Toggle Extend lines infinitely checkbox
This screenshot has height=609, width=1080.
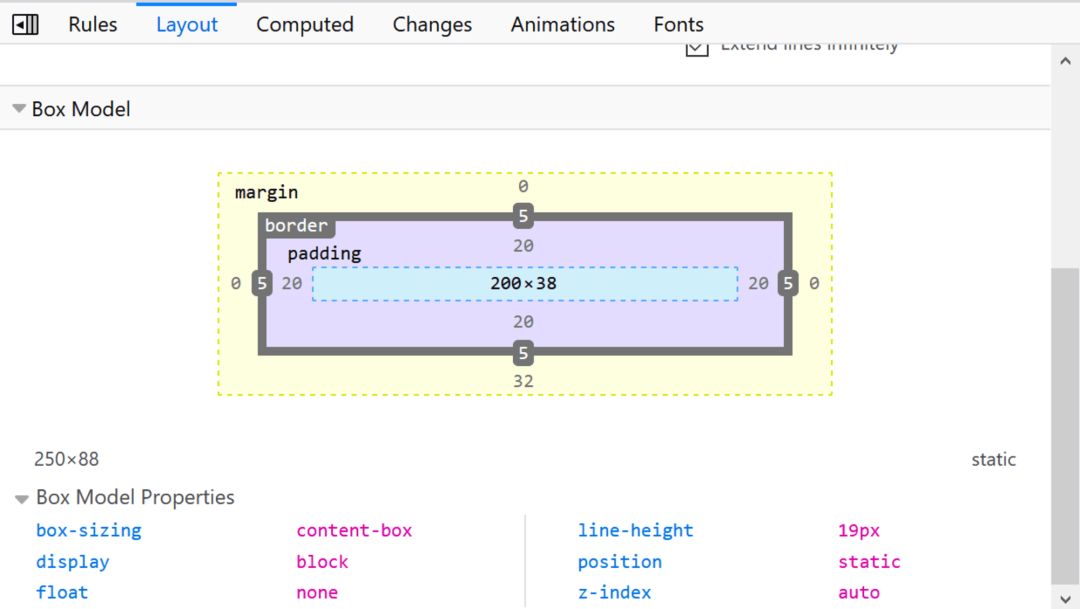pos(697,48)
